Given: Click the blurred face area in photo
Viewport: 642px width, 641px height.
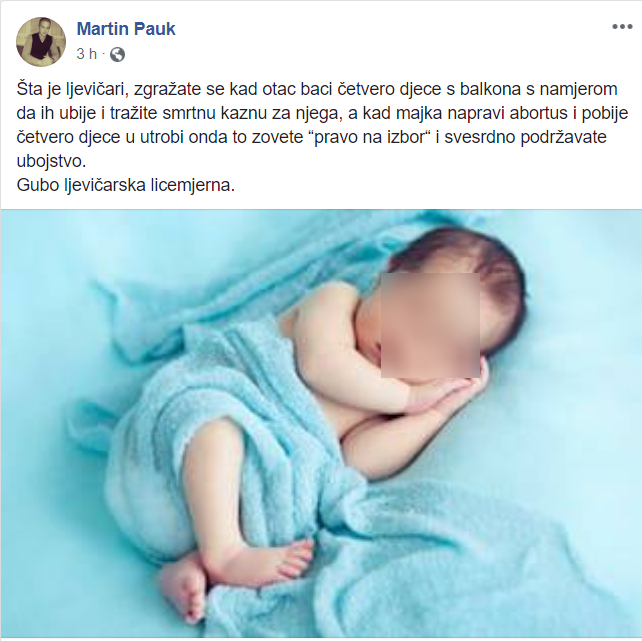Looking at the screenshot, I should pos(430,325).
